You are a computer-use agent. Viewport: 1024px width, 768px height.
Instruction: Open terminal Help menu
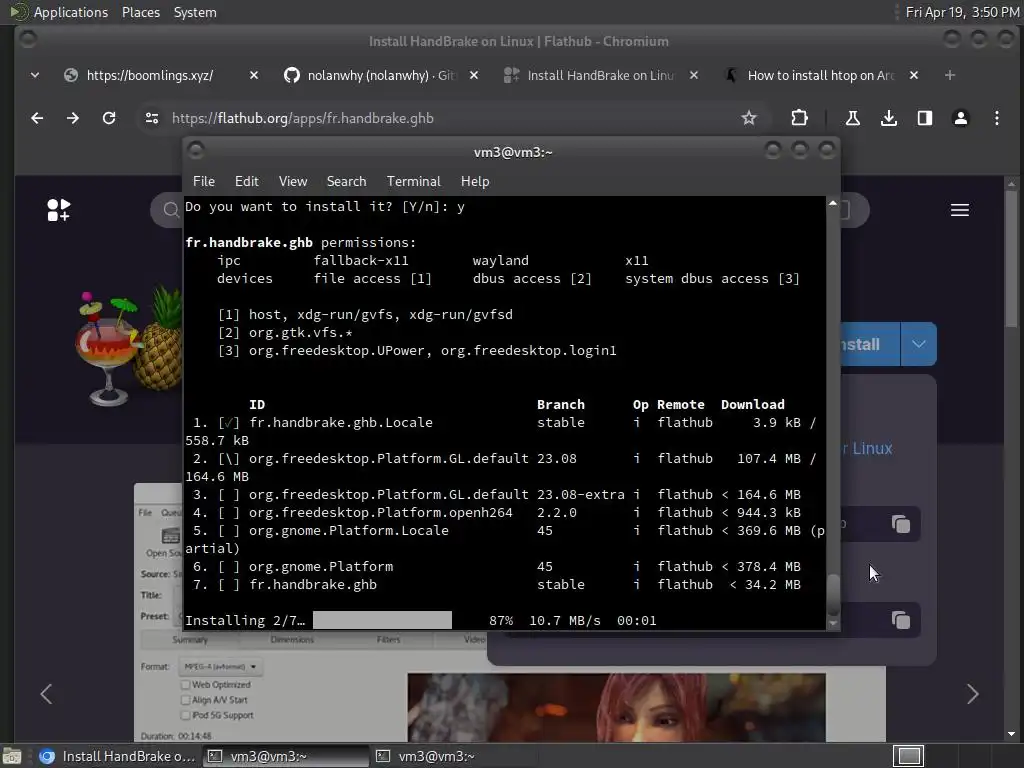[x=475, y=182]
